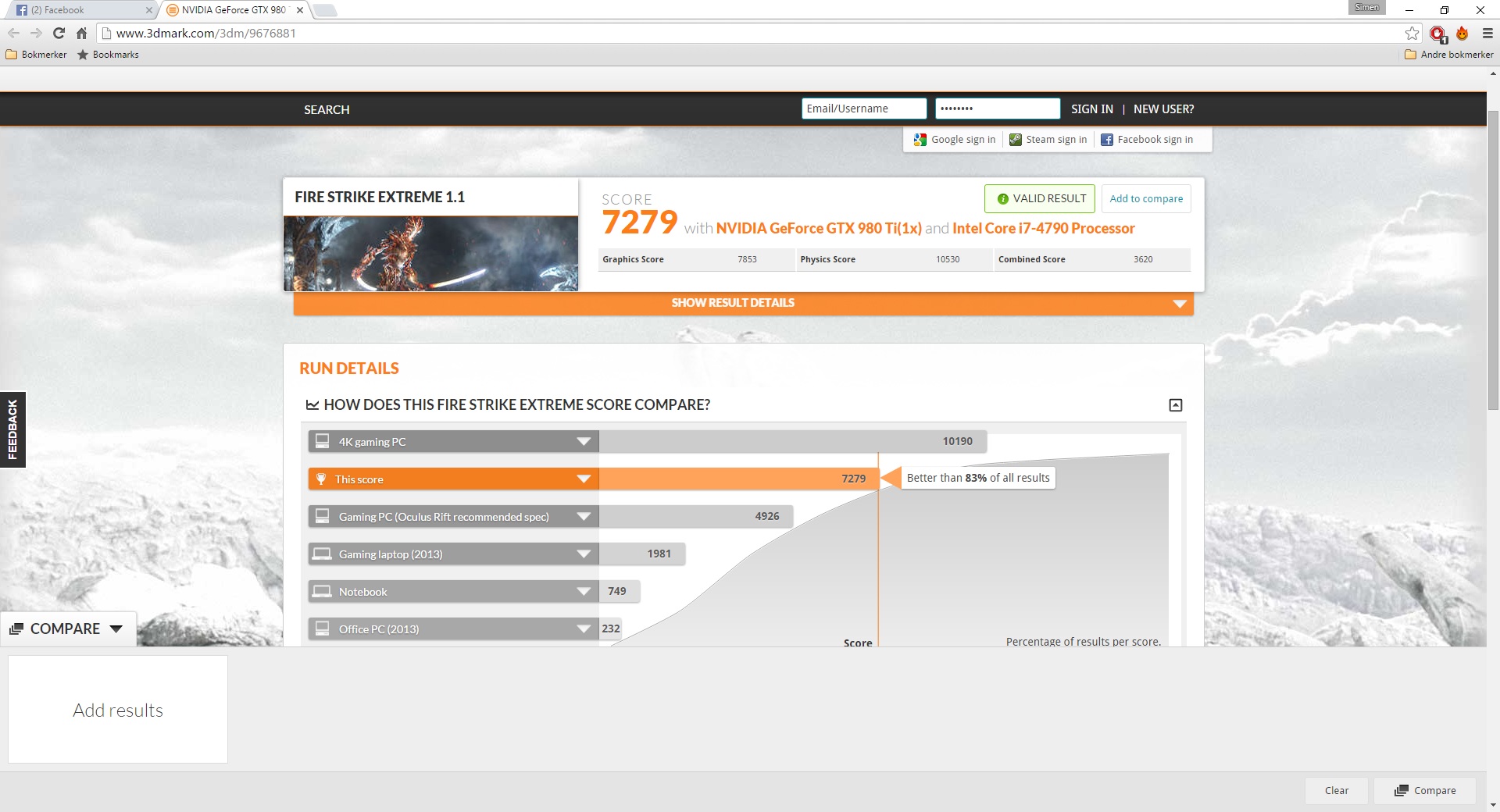Click the Gaming PC score bar 4926
1500x812 pixels.
point(696,516)
